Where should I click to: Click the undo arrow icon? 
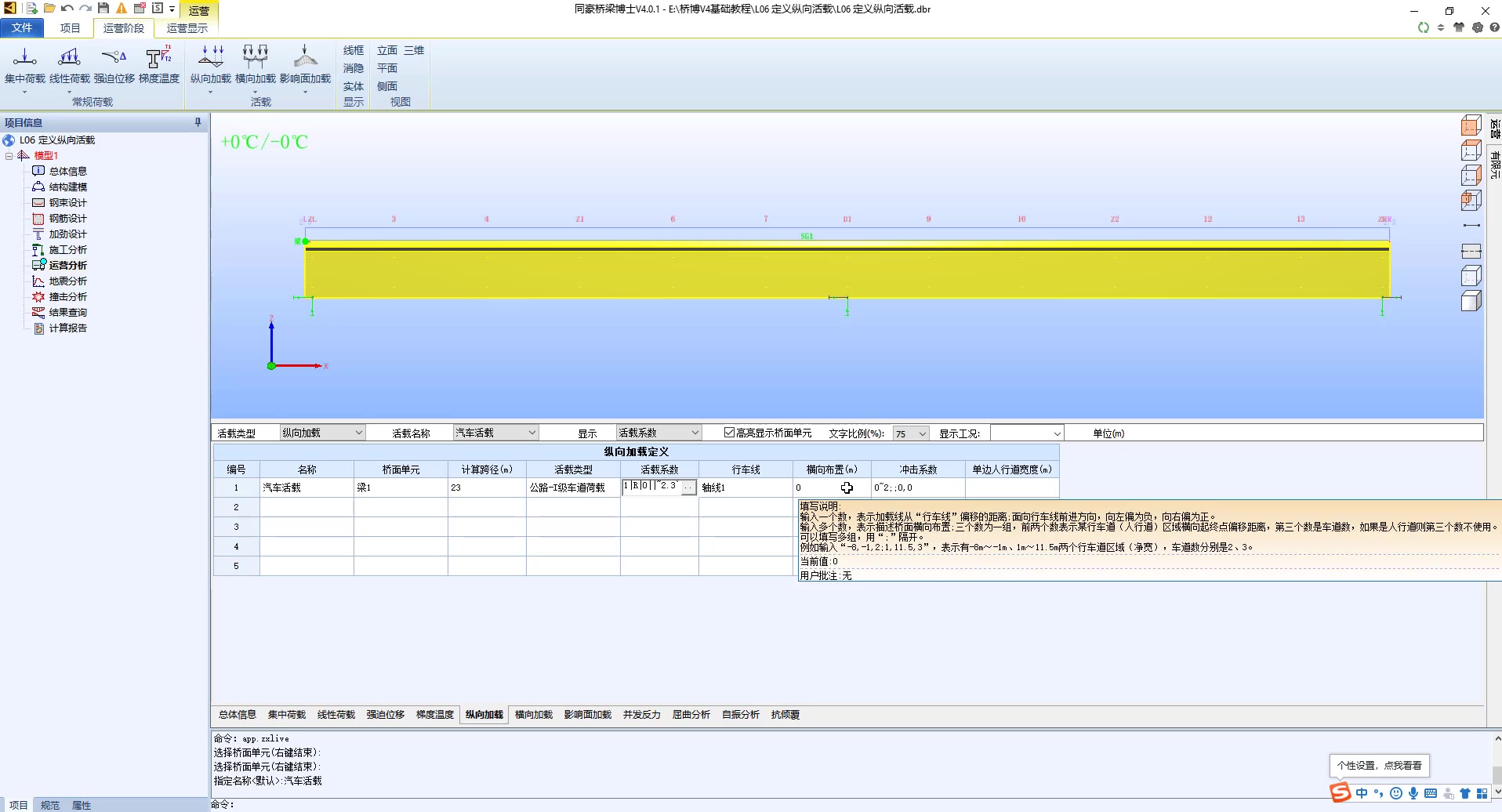tap(67, 9)
